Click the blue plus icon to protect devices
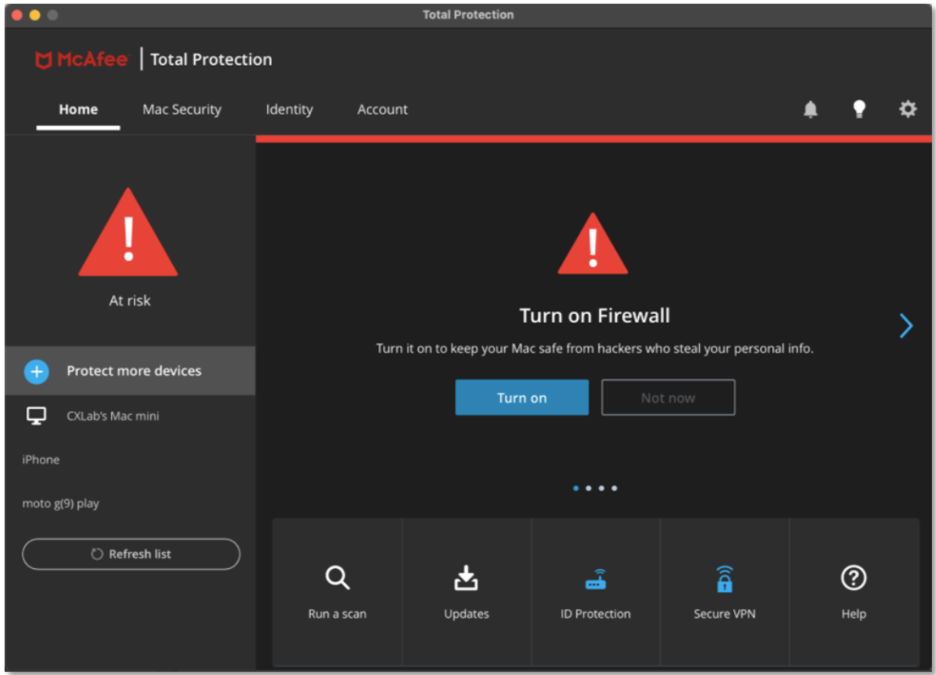Image resolution: width=936 pixels, height=675 pixels. tap(36, 371)
